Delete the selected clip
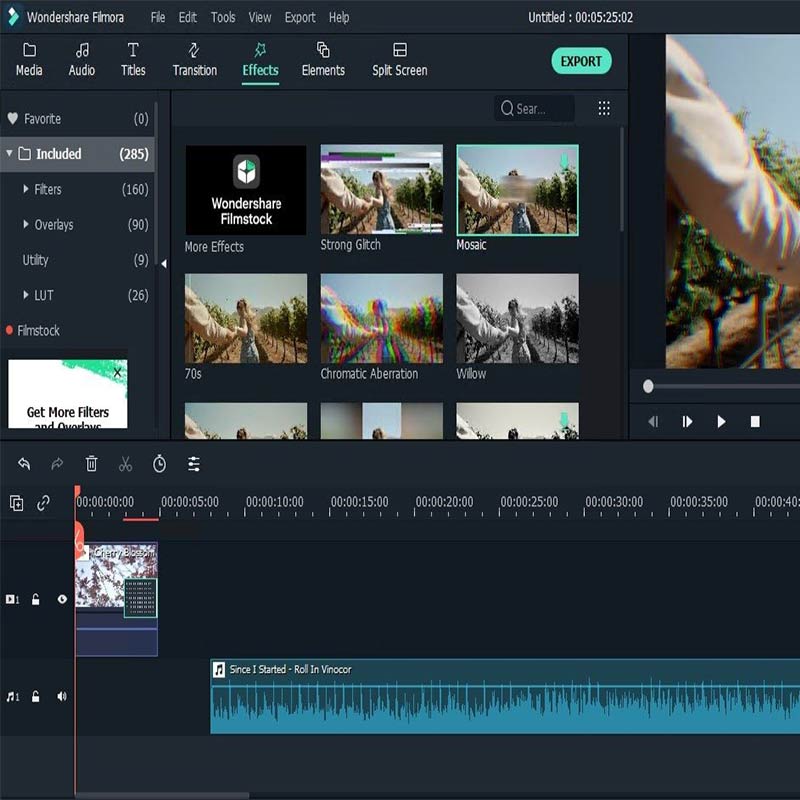800x800 pixels. click(x=91, y=464)
